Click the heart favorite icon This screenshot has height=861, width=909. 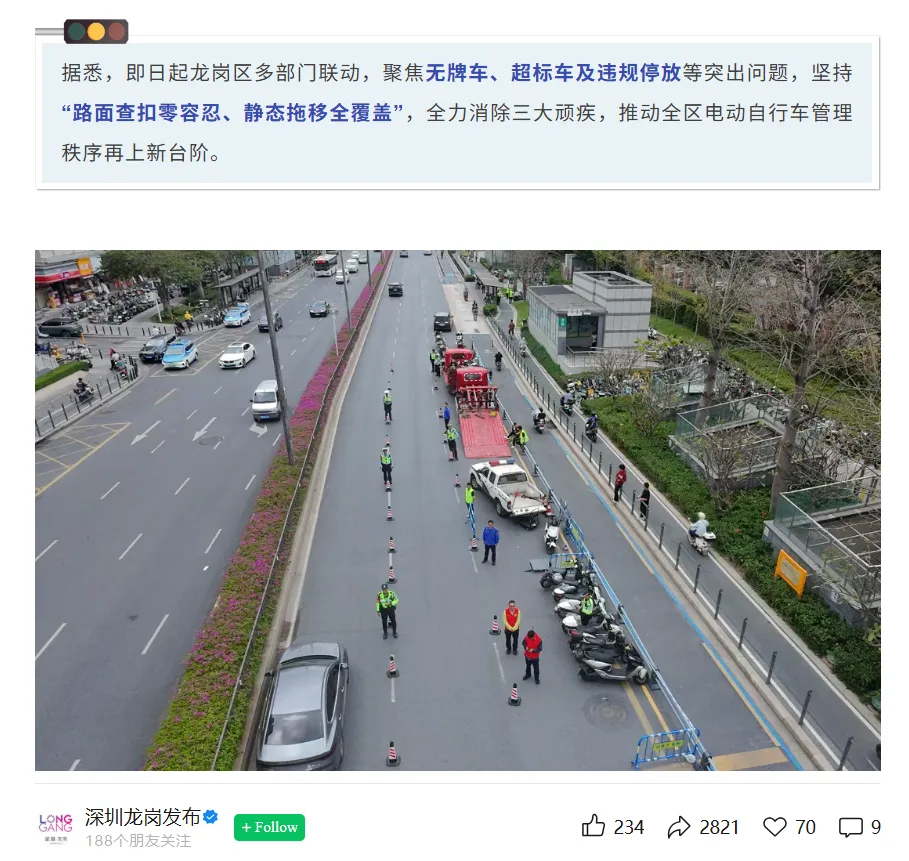(775, 826)
